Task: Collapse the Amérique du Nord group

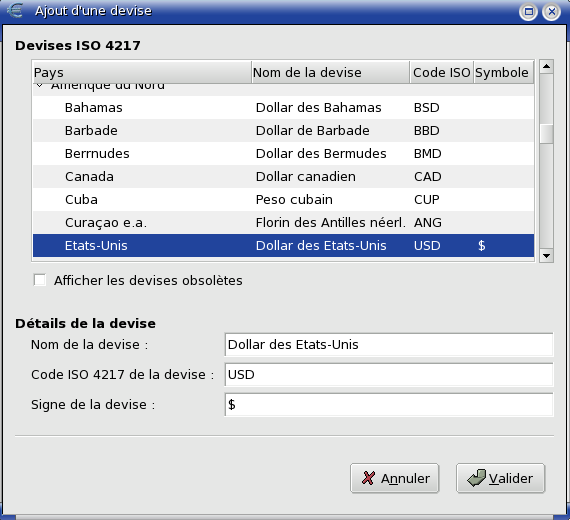Action: 40,86
